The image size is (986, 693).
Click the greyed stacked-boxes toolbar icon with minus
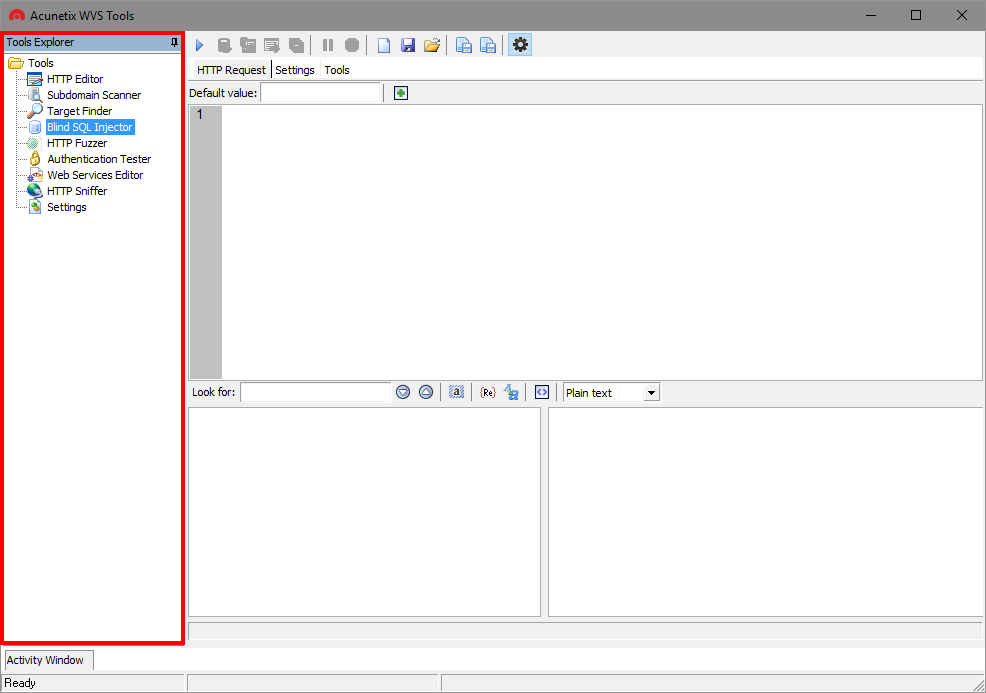pyautogui.click(x=296, y=45)
